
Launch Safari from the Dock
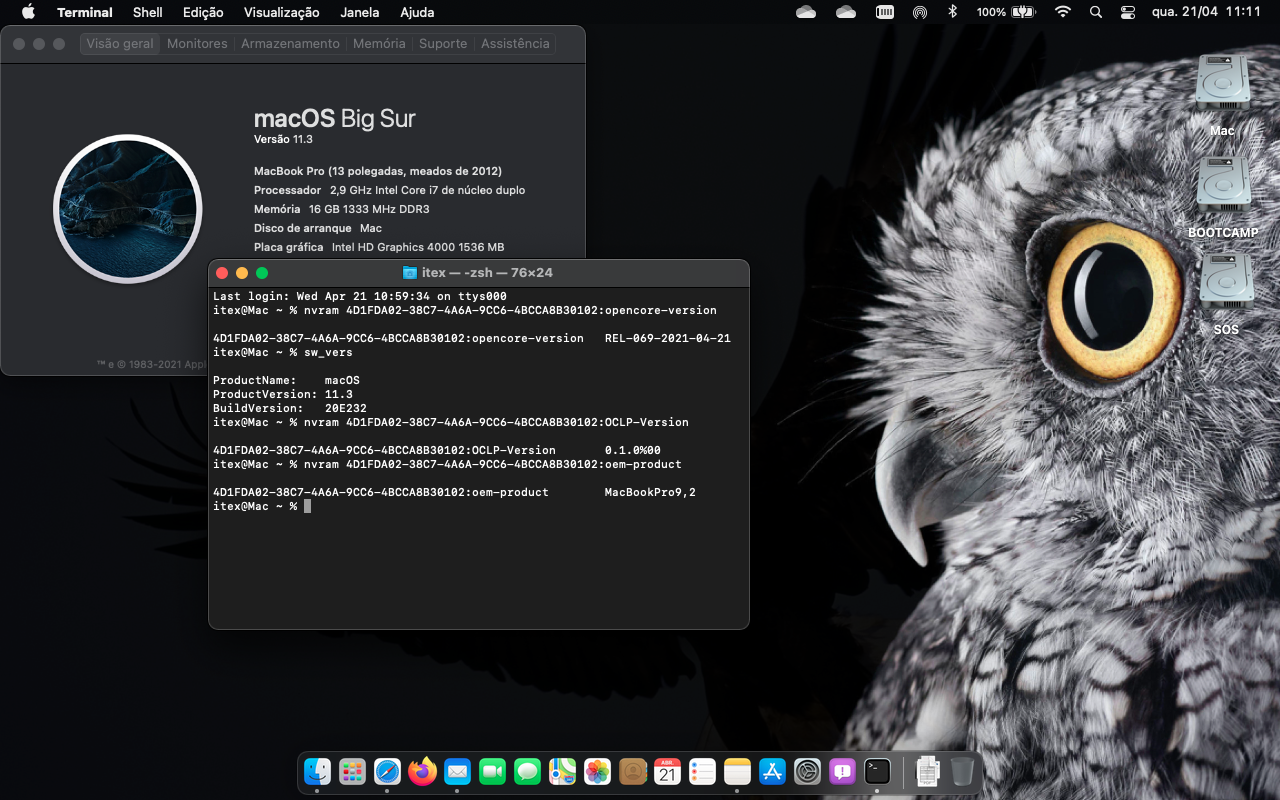(x=387, y=771)
